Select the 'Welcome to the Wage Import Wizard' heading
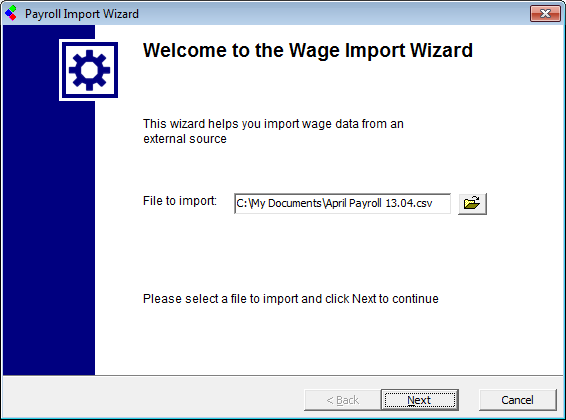The height and width of the screenshot is (420, 566). click(308, 50)
